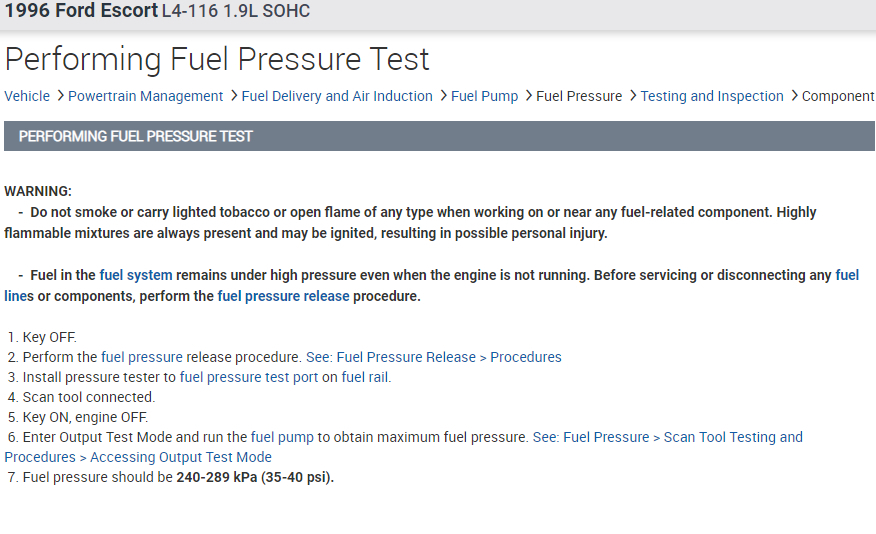Open 'fuel pressure' link in step 2

(x=142, y=357)
